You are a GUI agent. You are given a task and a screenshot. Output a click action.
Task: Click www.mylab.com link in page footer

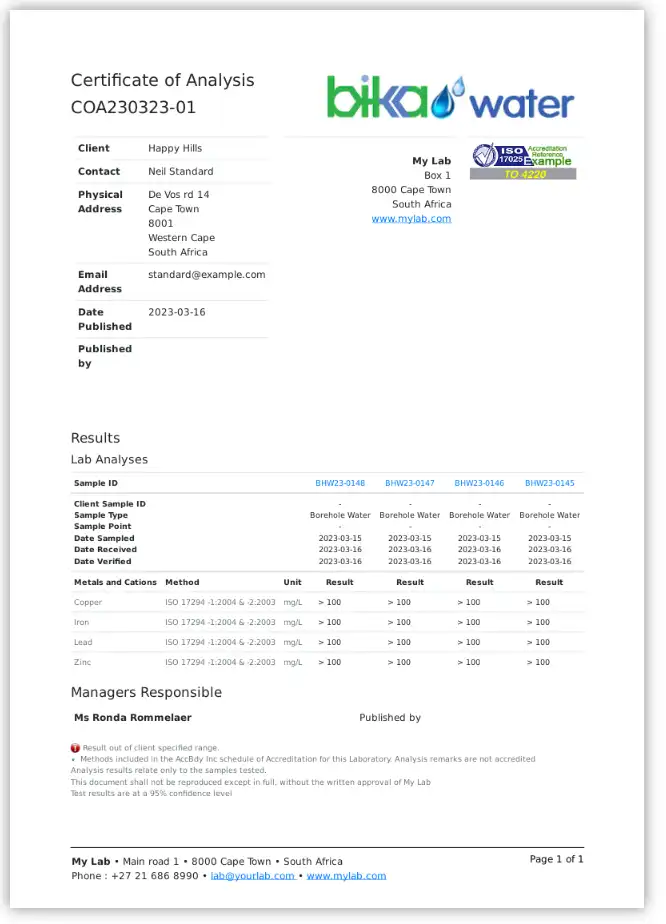tap(347, 876)
